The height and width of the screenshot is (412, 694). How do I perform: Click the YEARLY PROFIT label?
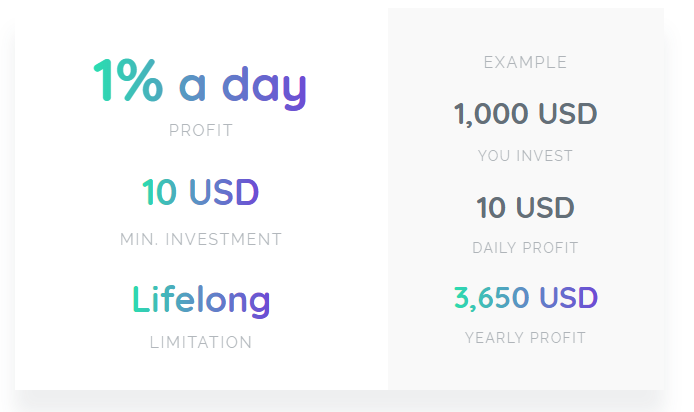pos(525,338)
